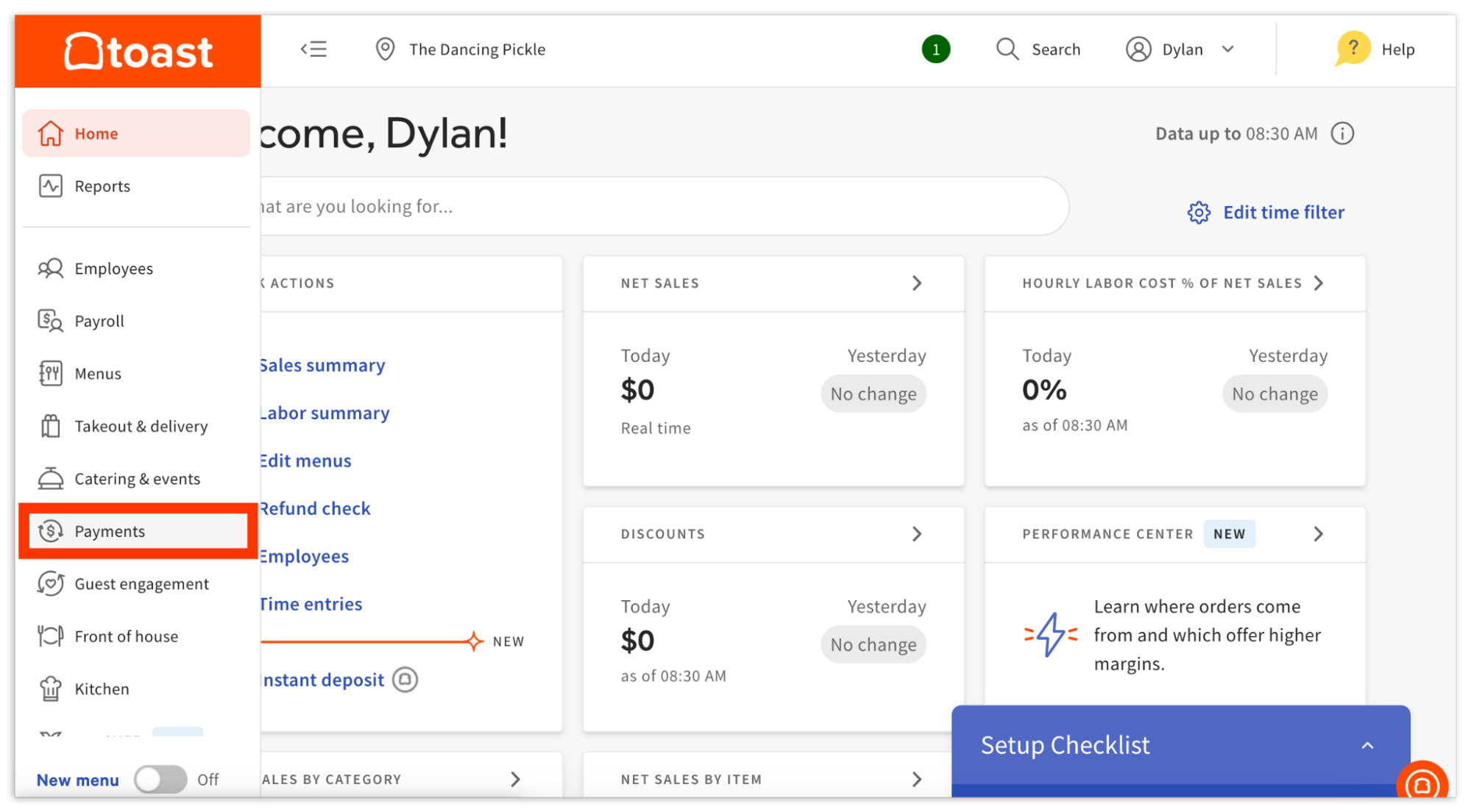The height and width of the screenshot is (812, 1471).
Task: Select Catering & events in sidebar
Action: click(137, 478)
